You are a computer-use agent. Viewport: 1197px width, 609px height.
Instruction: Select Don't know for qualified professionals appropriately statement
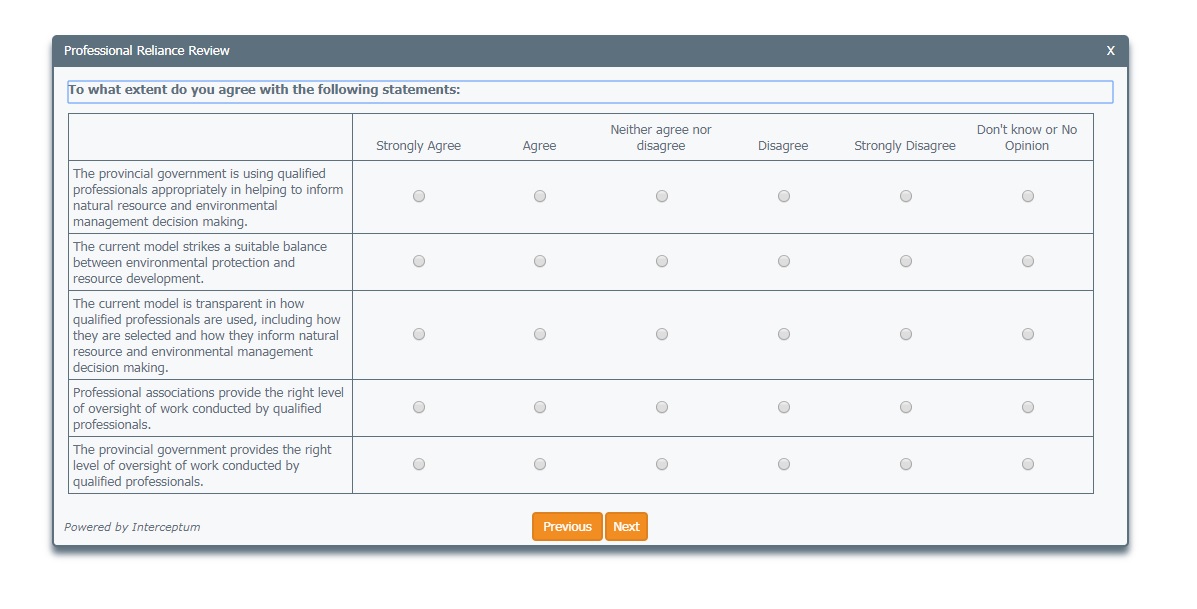[1028, 197]
